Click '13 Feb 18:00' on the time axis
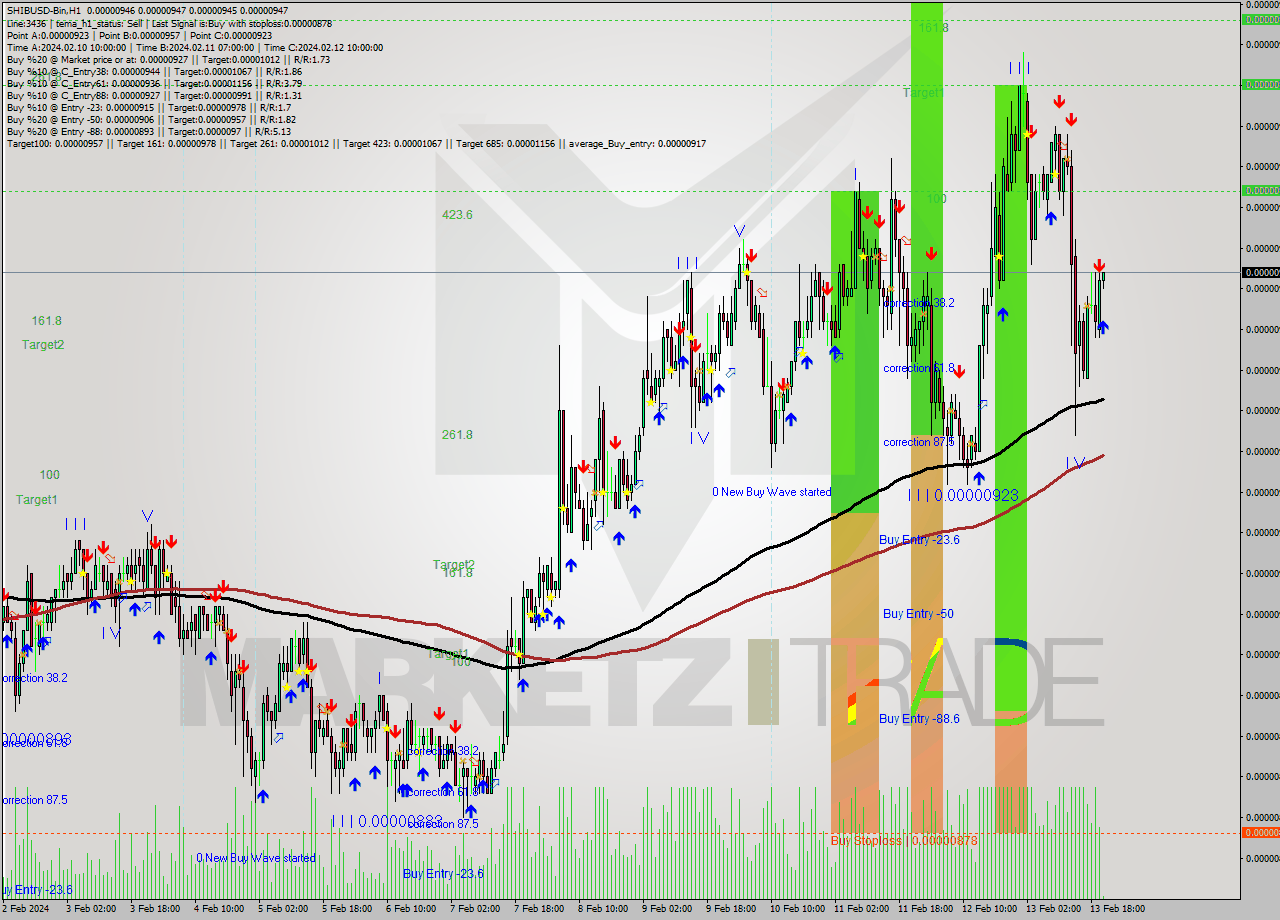The width and height of the screenshot is (1280, 920). [1117, 909]
